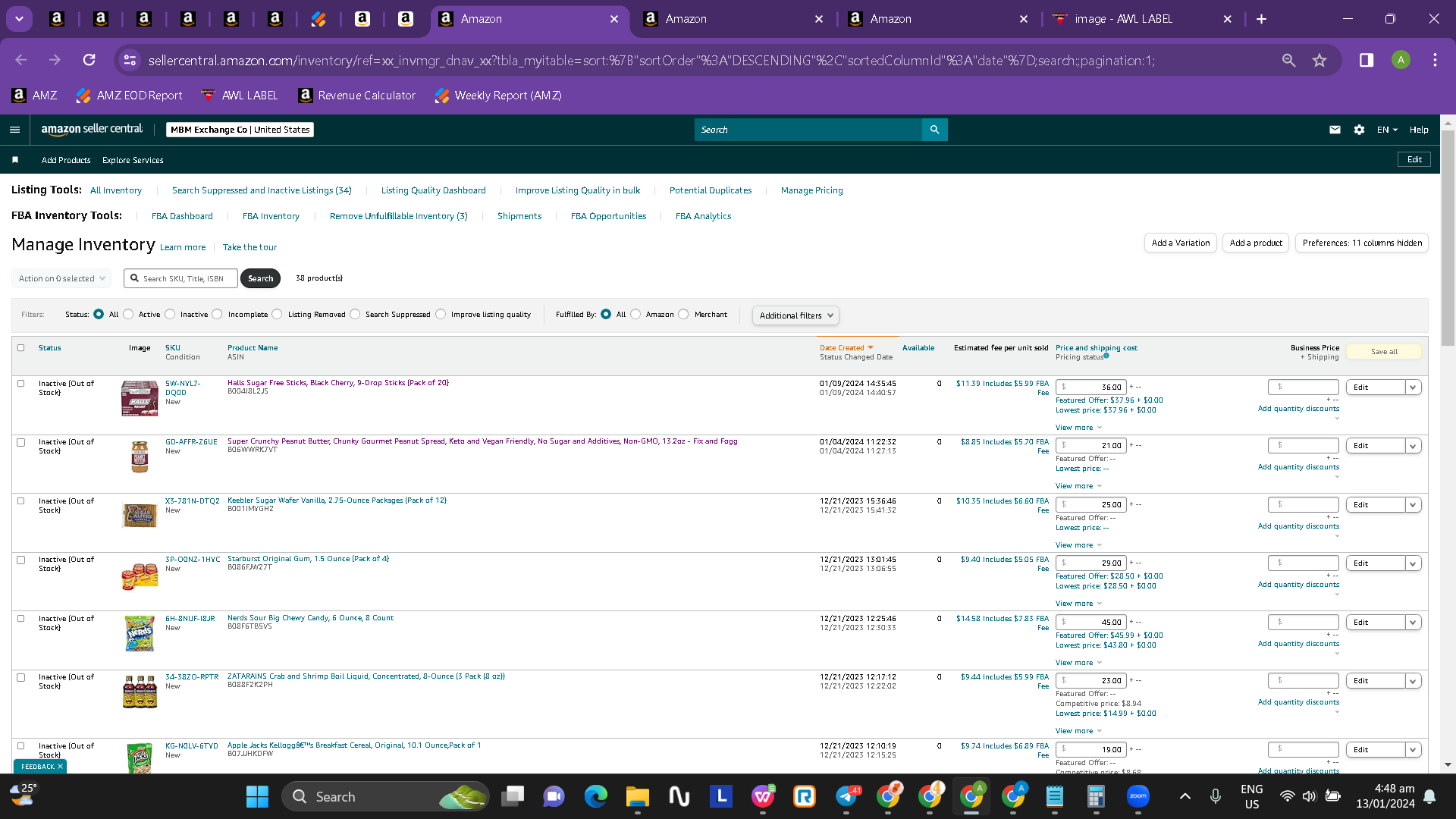Open the Calculator from the taskbar
Screen dimensions: 1456x819
tap(1095, 796)
